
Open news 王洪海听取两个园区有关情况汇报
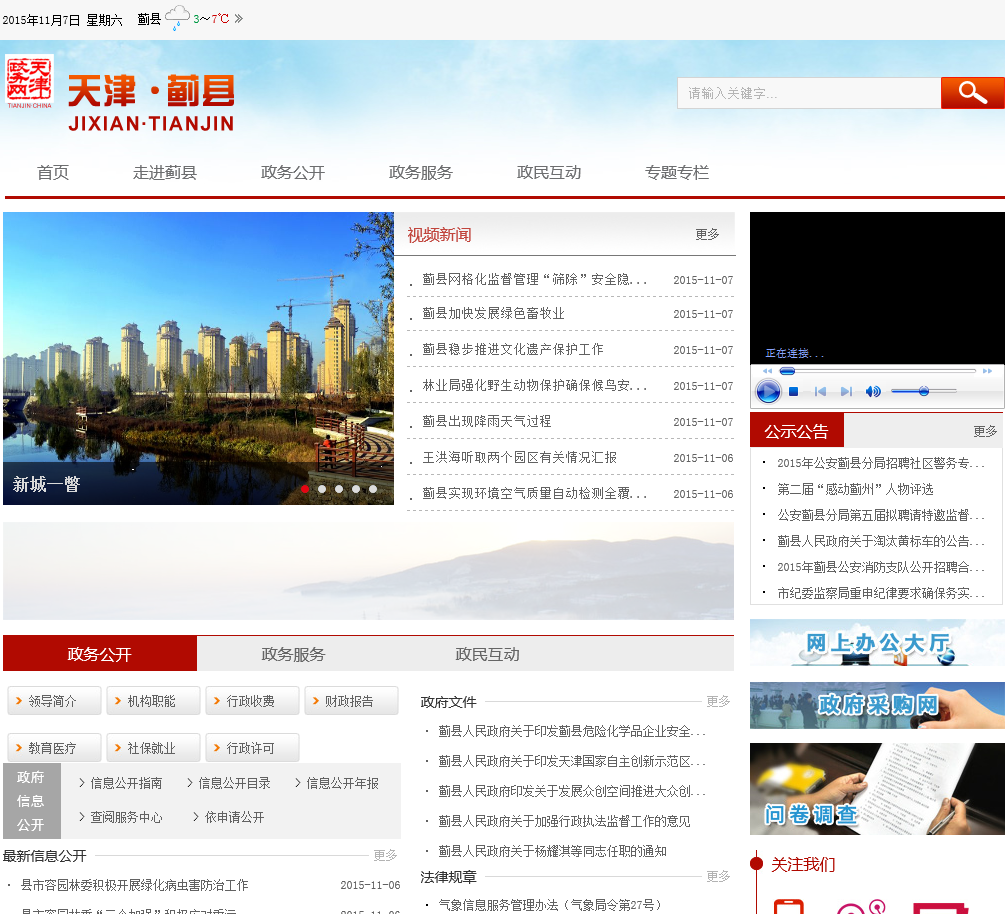519,457
